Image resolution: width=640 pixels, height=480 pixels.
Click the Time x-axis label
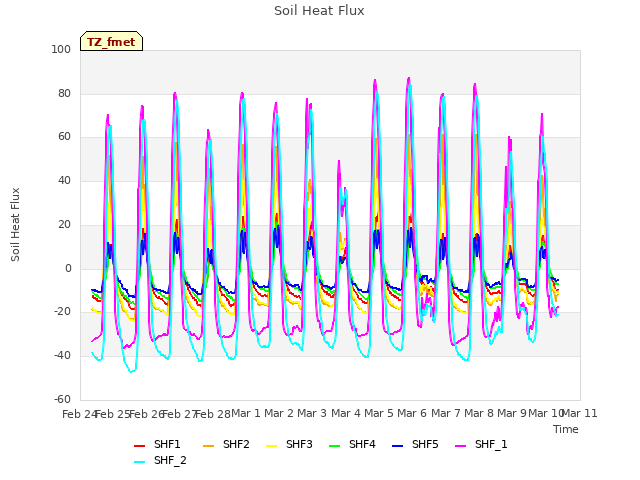(x=566, y=429)
